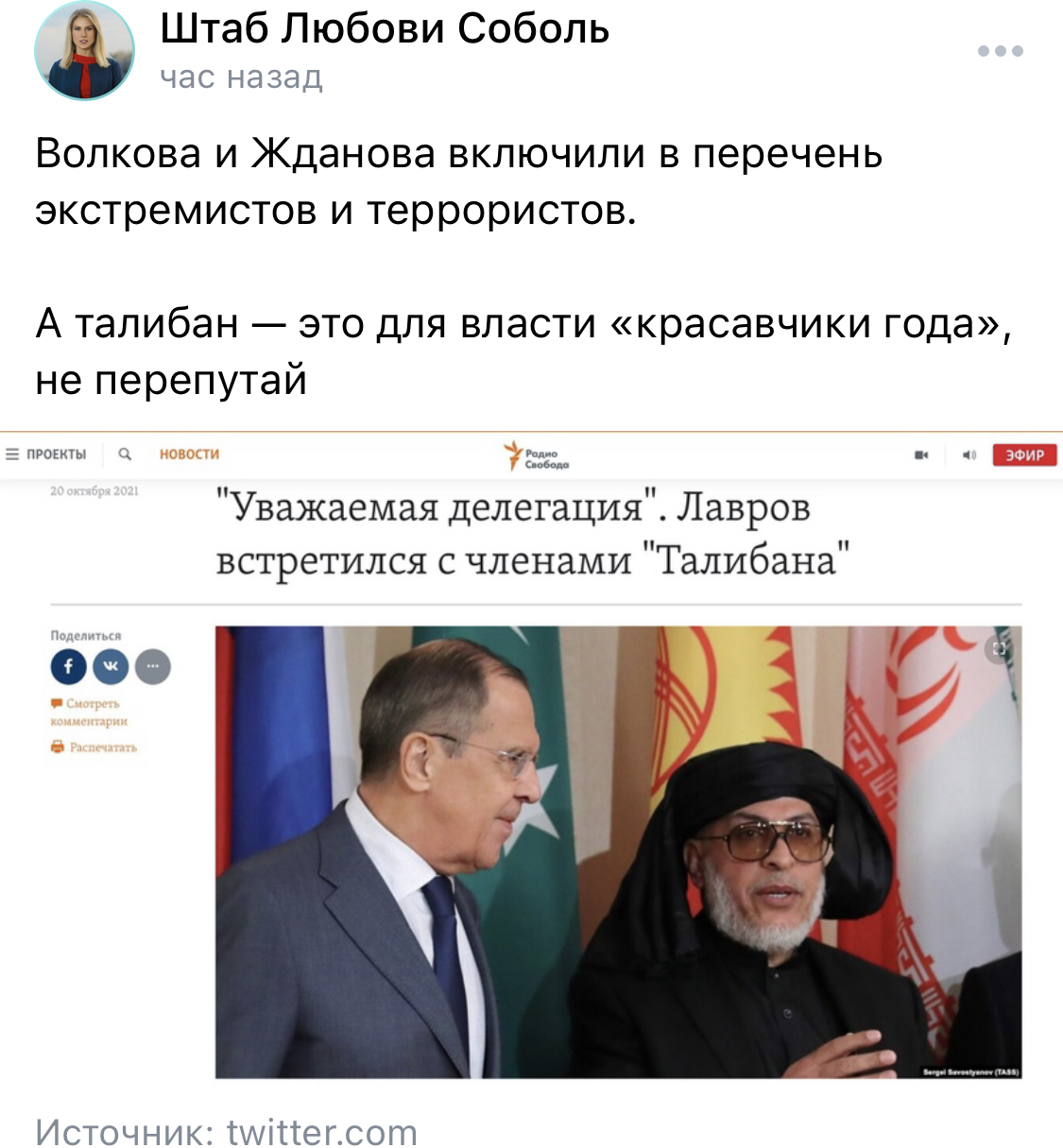Click the Радио Свобода logo
Image resolution: width=1063 pixels, height=1148 pixels.
[536, 455]
